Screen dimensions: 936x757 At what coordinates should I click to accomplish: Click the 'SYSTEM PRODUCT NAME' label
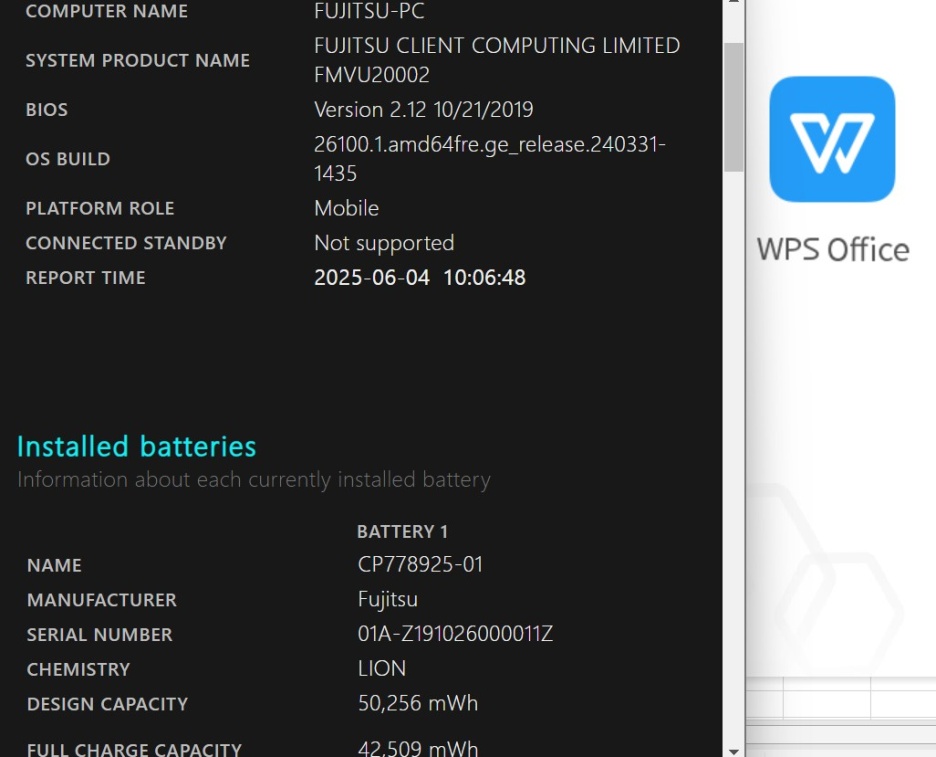(x=137, y=60)
